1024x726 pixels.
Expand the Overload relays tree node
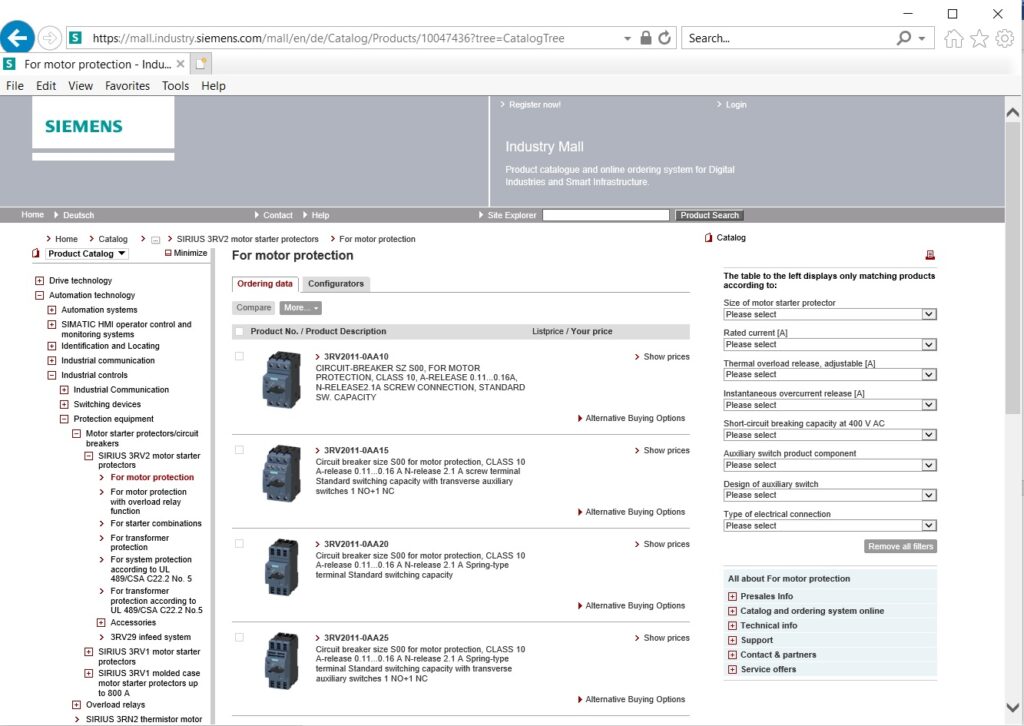pos(76,704)
